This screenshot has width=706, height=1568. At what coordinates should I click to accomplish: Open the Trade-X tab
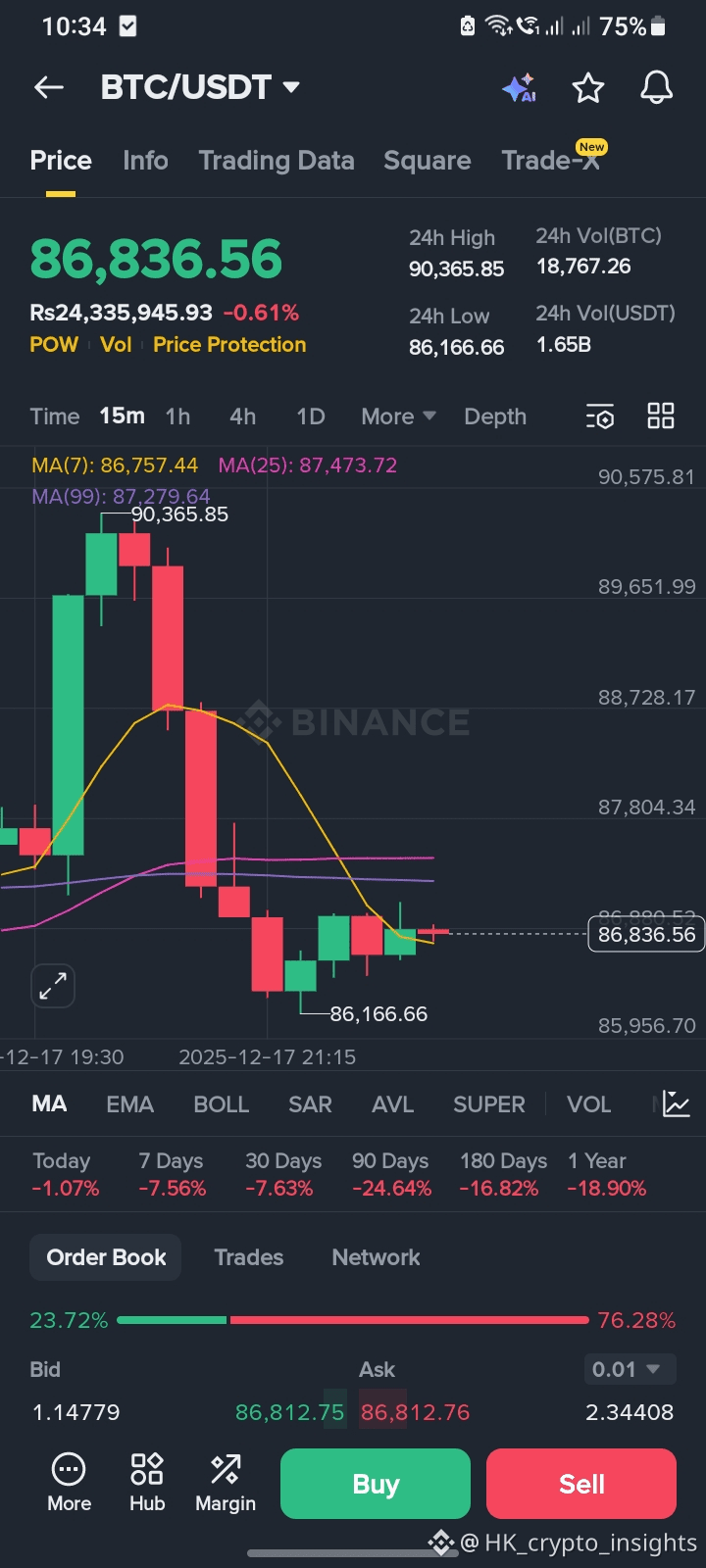(551, 161)
